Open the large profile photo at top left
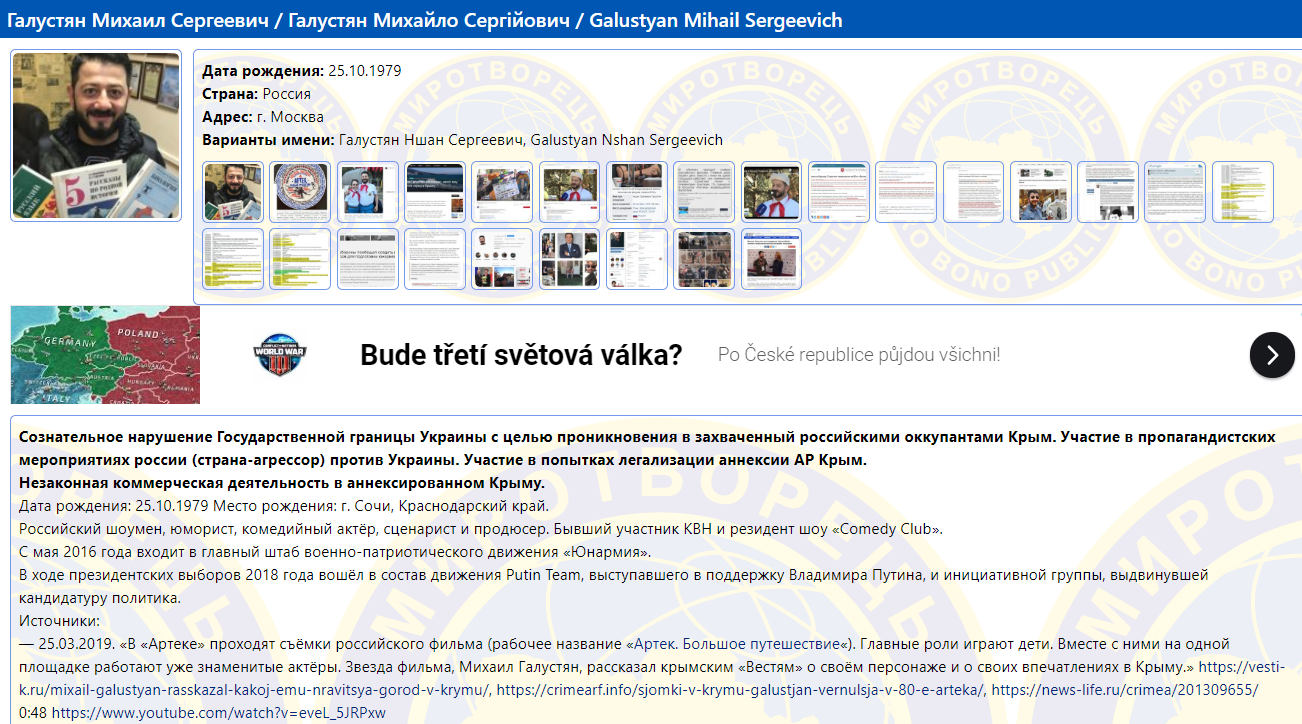Image resolution: width=1302 pixels, height=724 pixels. coord(96,136)
